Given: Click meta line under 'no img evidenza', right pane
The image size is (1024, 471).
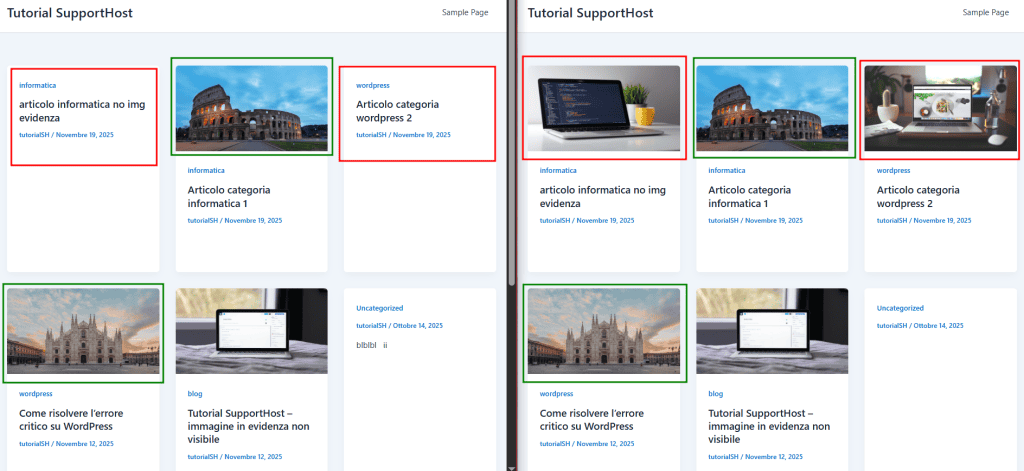Looking at the screenshot, I should [x=586, y=220].
